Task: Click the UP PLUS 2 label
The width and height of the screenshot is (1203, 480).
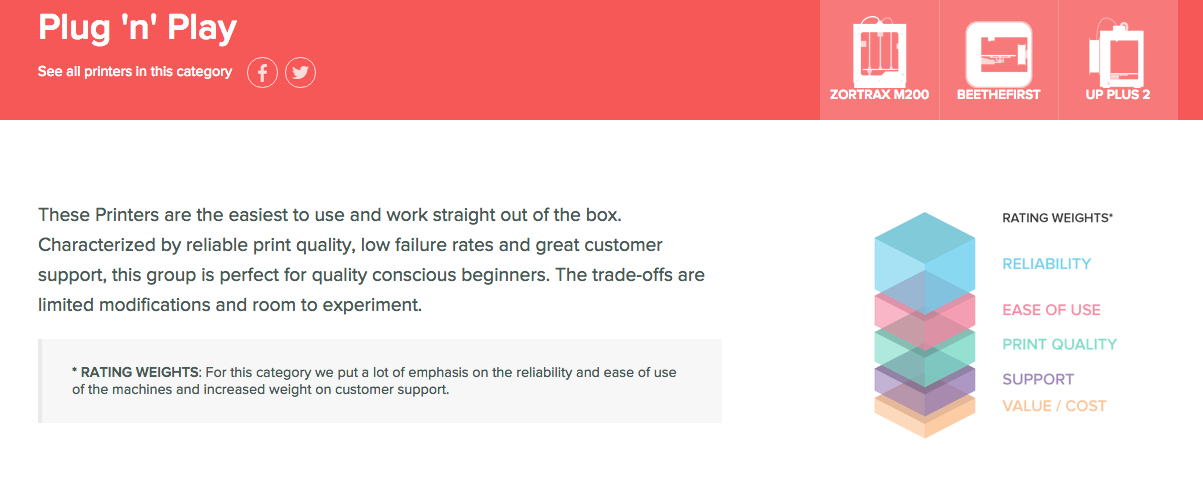Action: pos(1118,95)
